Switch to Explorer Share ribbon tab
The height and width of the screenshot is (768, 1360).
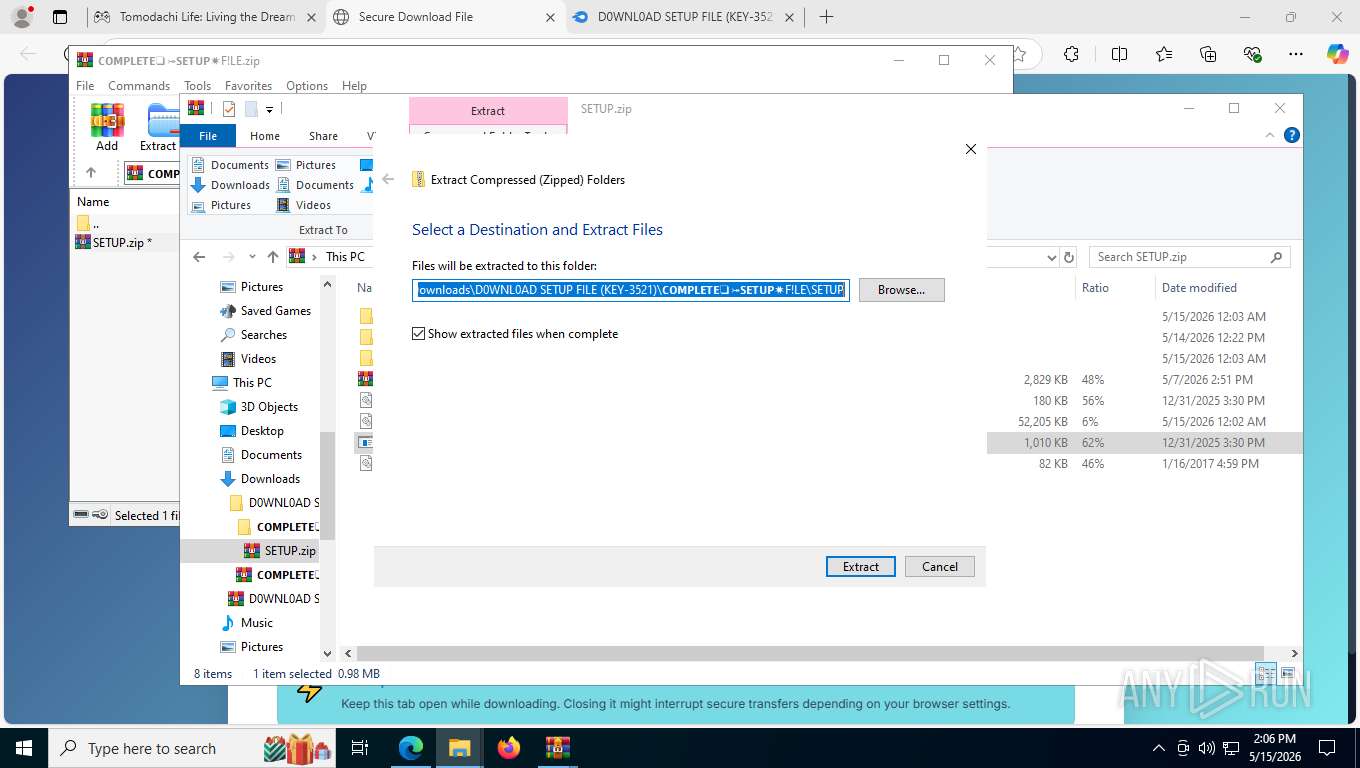pyautogui.click(x=323, y=136)
